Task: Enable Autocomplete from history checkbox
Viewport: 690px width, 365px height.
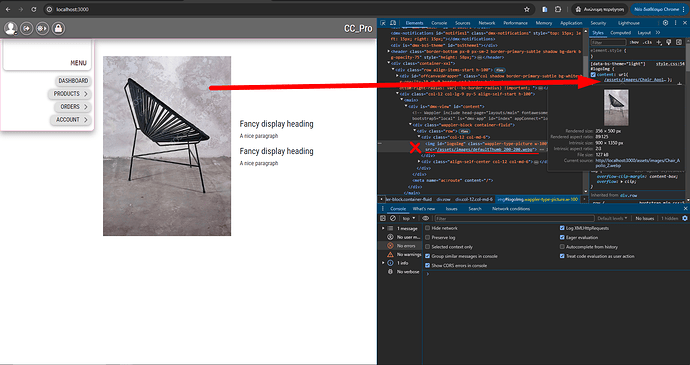Action: pos(562,247)
